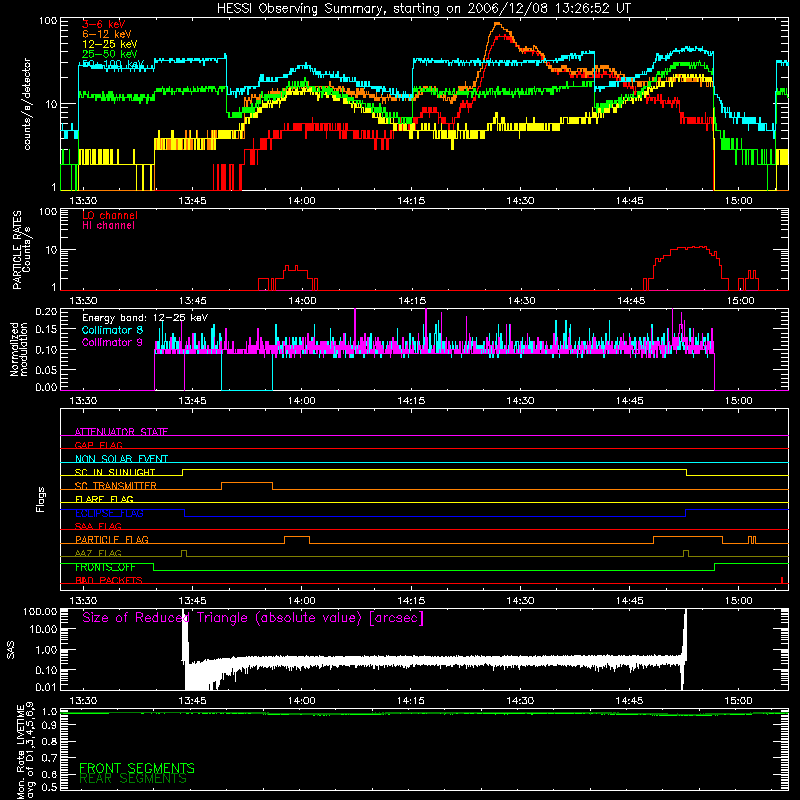800x800 pixels.
Task: Click the 0.20 tick on modulation axis
Action: pyautogui.click(x=46, y=311)
